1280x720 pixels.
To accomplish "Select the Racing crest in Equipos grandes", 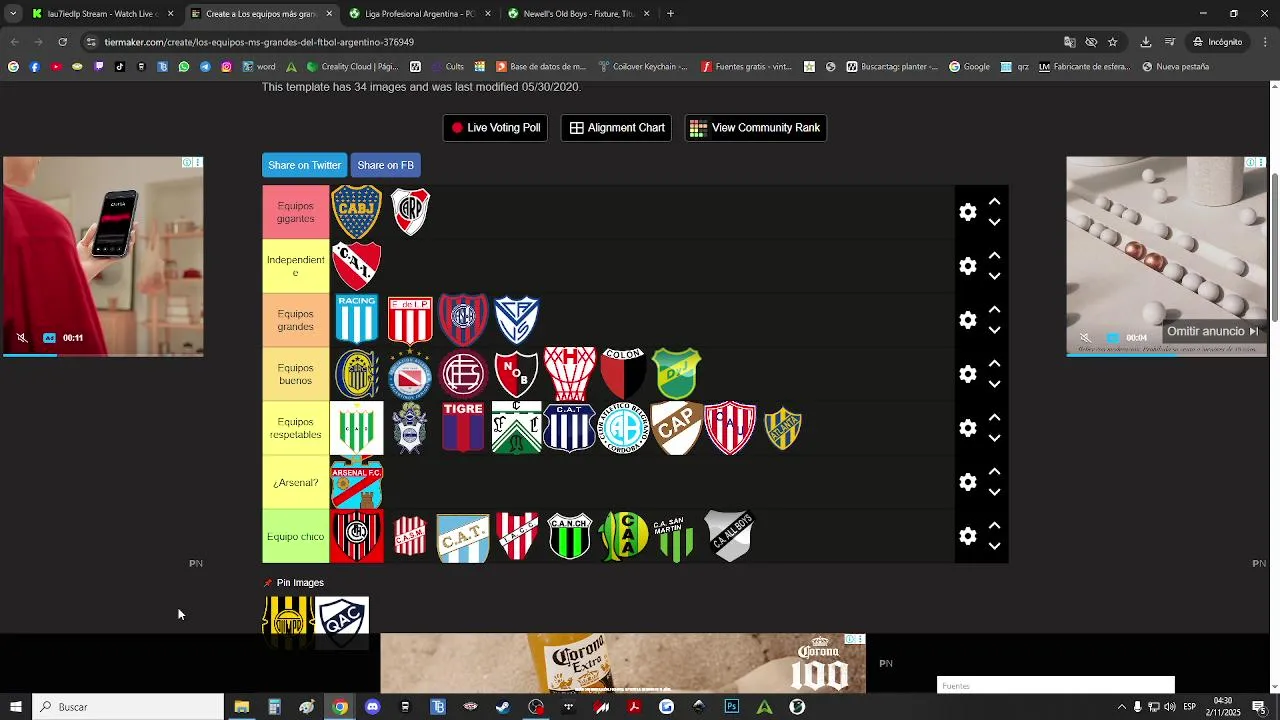I will [x=356, y=320].
